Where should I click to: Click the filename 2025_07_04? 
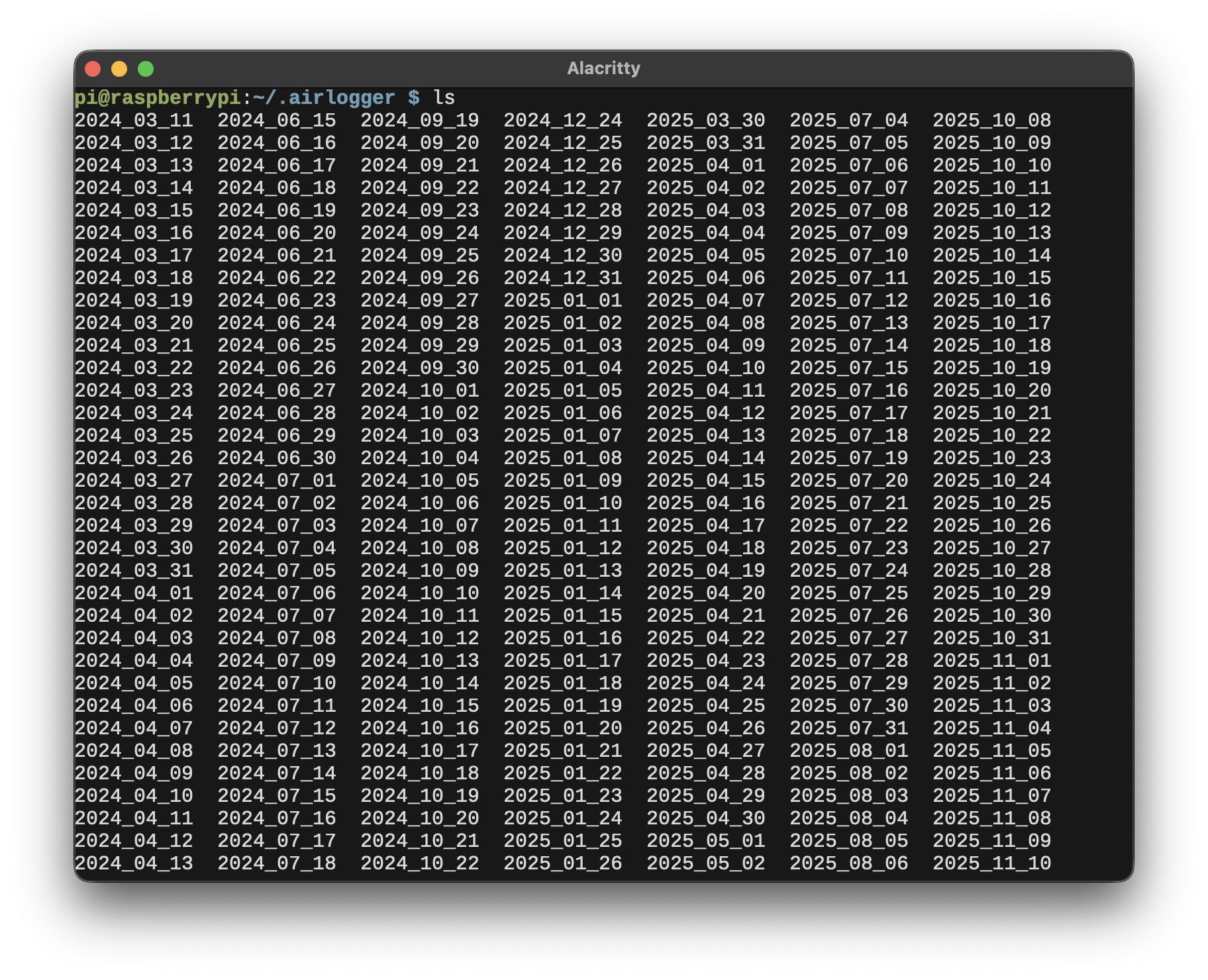pos(849,121)
